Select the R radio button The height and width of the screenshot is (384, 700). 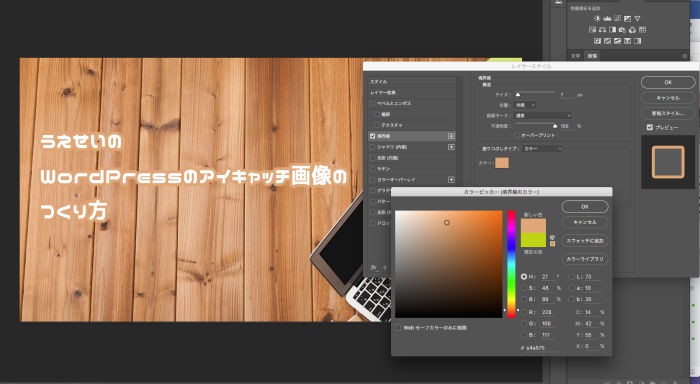524,312
